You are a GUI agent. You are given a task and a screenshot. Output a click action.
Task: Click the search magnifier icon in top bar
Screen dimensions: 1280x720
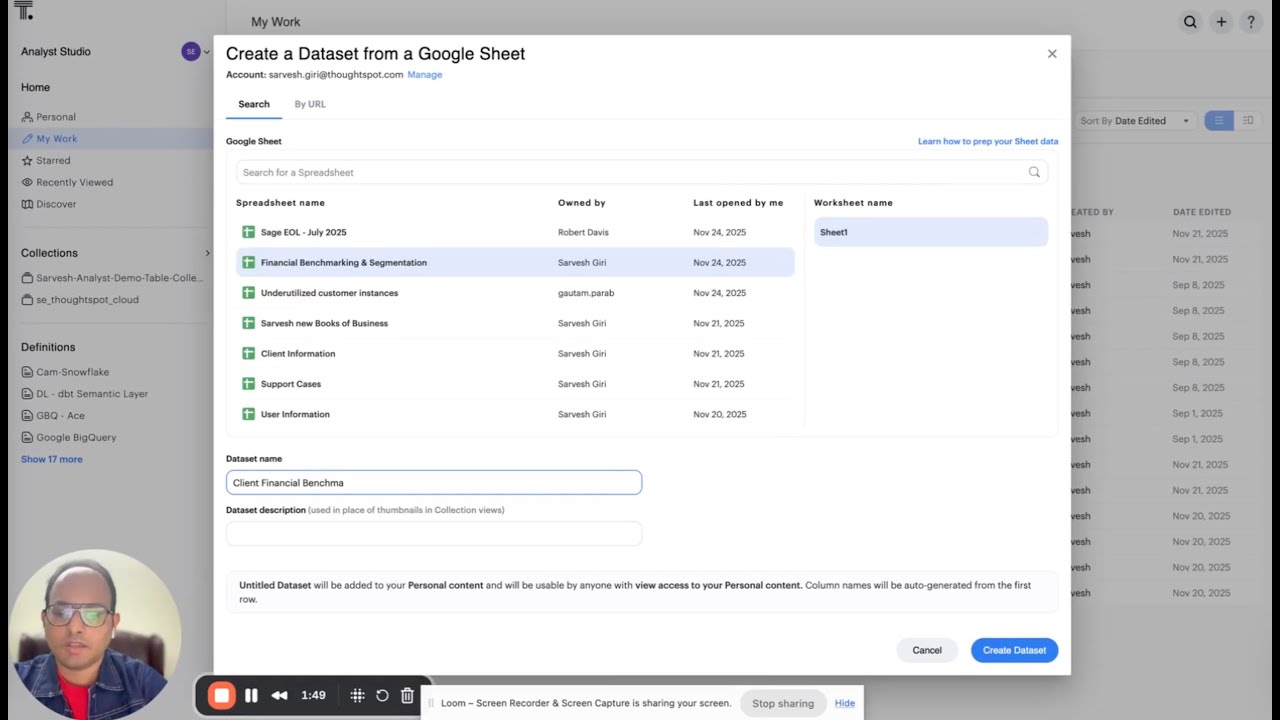click(x=1190, y=21)
